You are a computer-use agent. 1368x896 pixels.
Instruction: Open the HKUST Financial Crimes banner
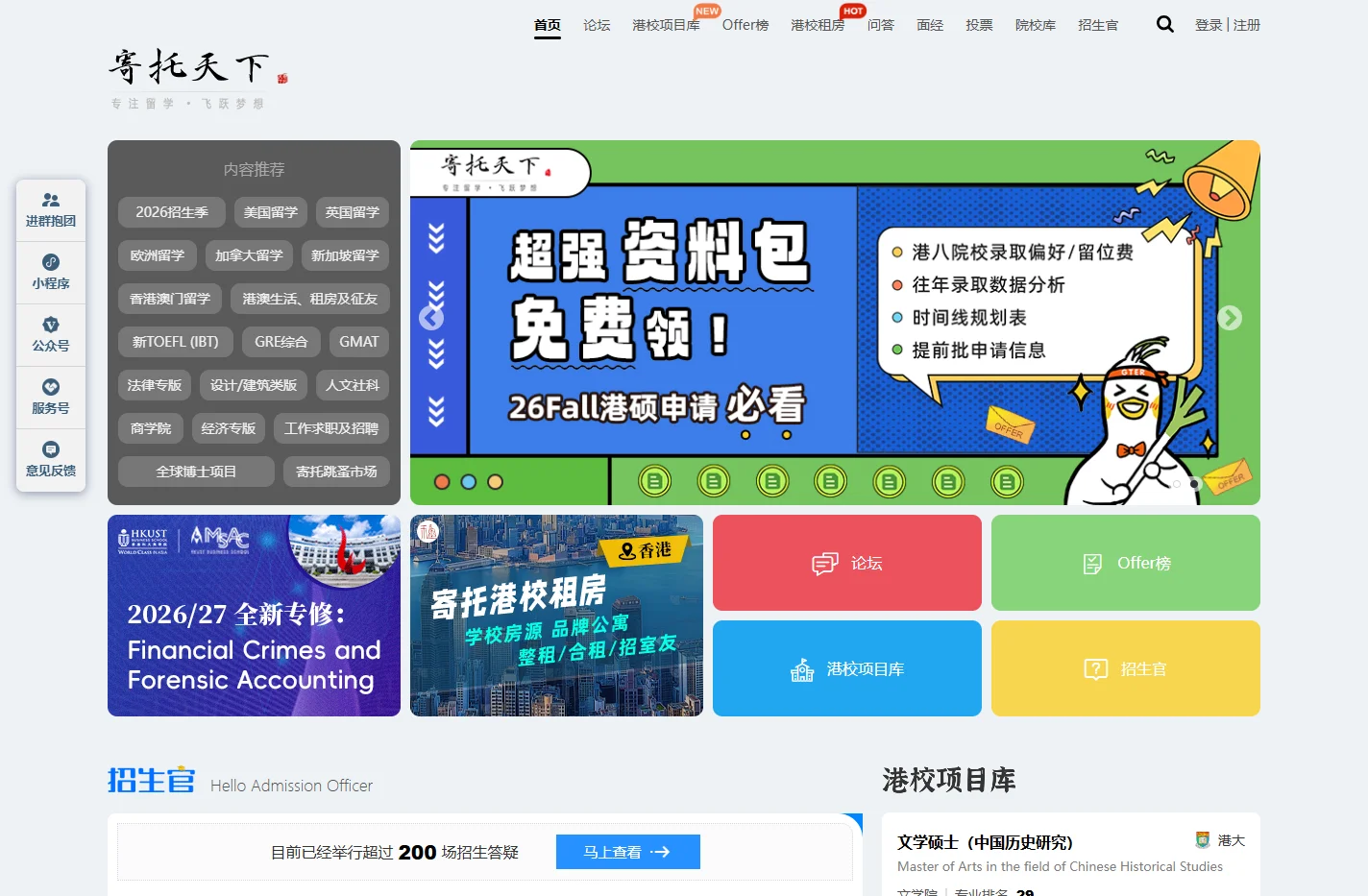[254, 616]
